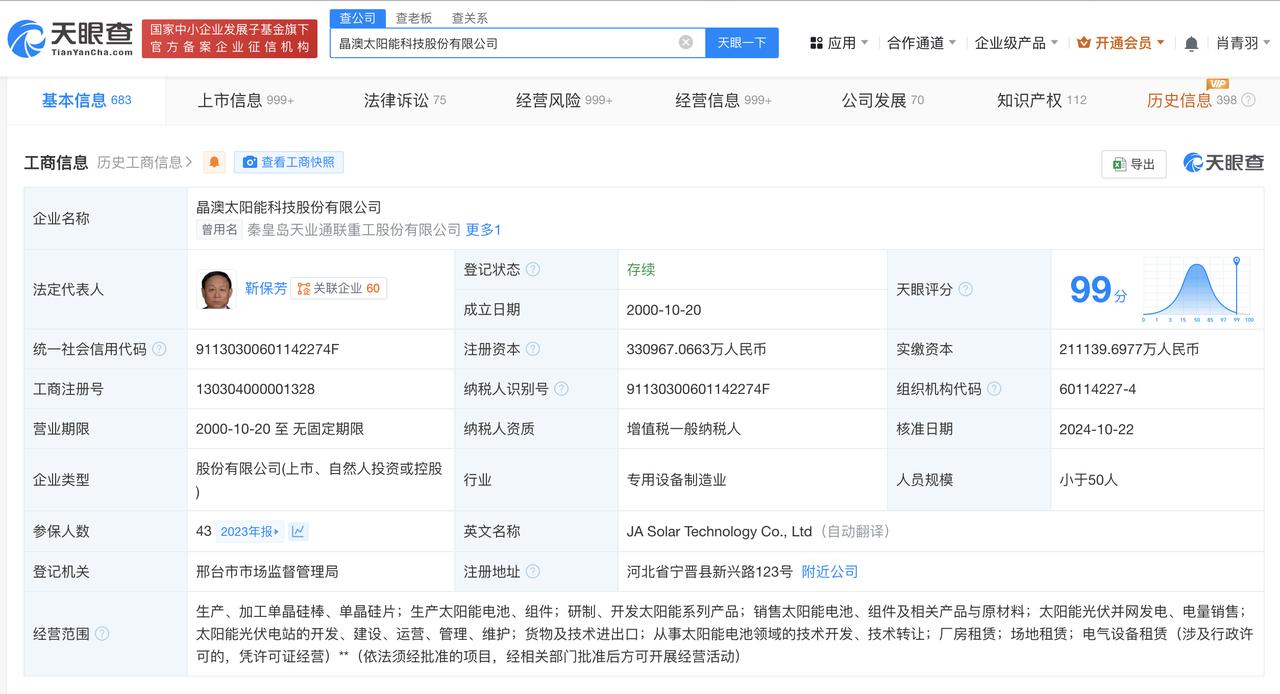
Task: Open the 公司发展 tab
Action: point(883,100)
